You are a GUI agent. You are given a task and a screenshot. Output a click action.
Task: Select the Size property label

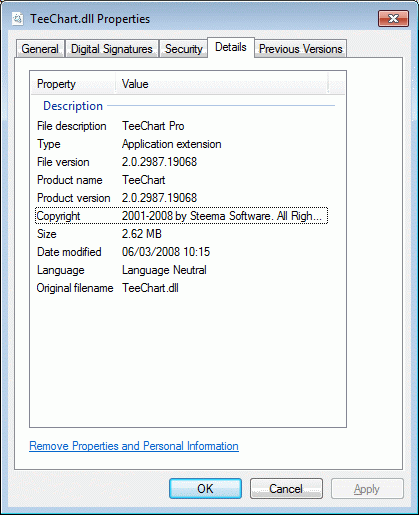(47, 234)
